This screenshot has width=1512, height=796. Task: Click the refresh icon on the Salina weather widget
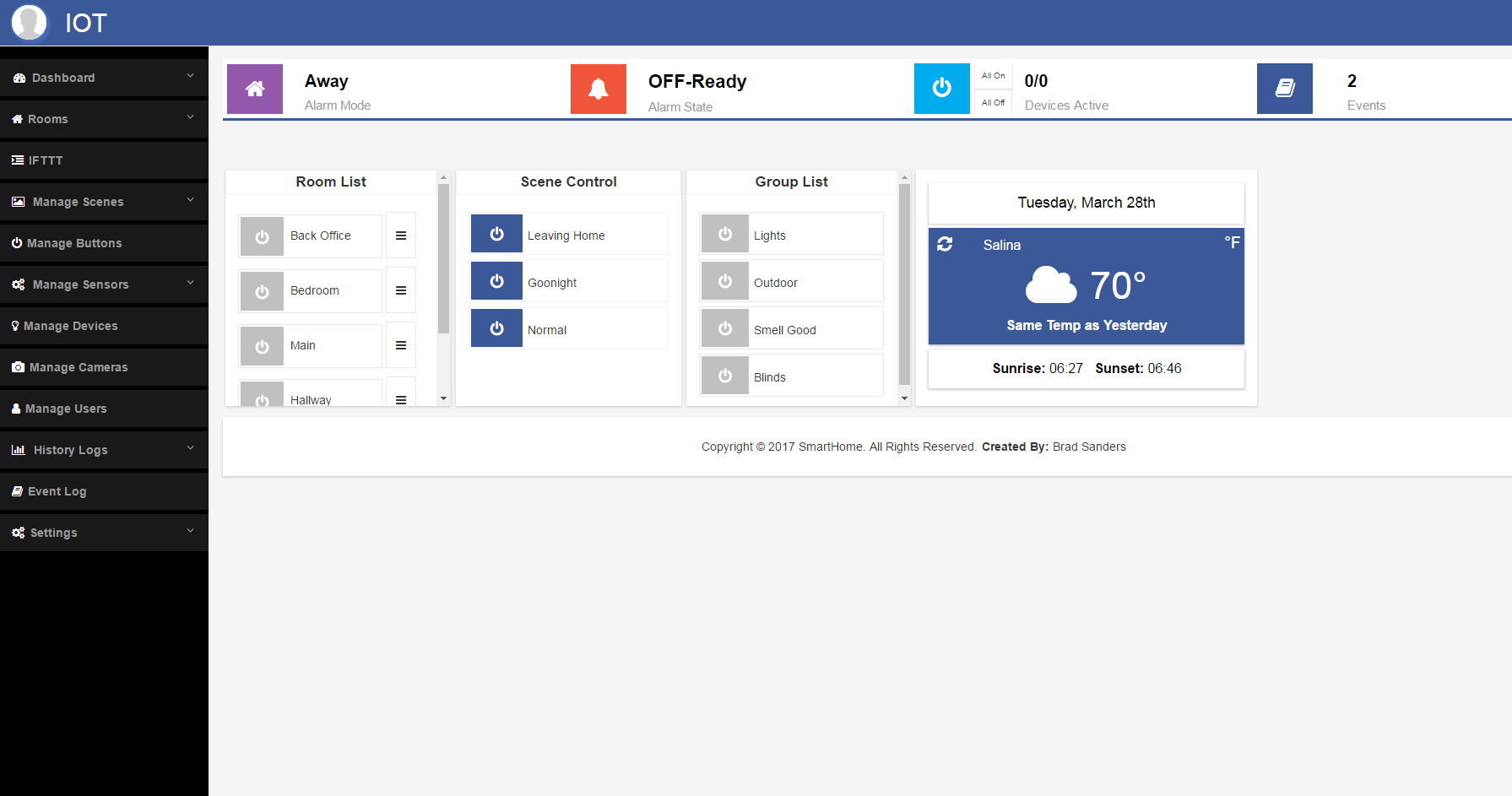pos(945,244)
